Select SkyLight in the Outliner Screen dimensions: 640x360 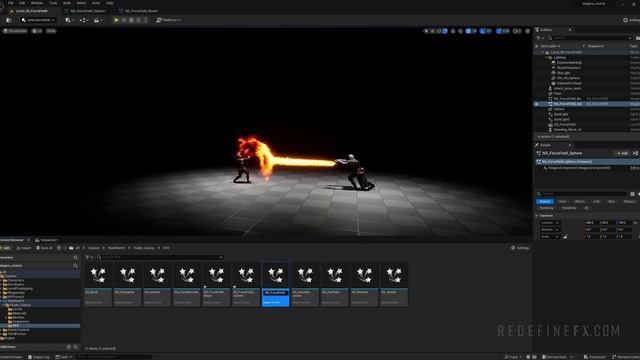563,73
